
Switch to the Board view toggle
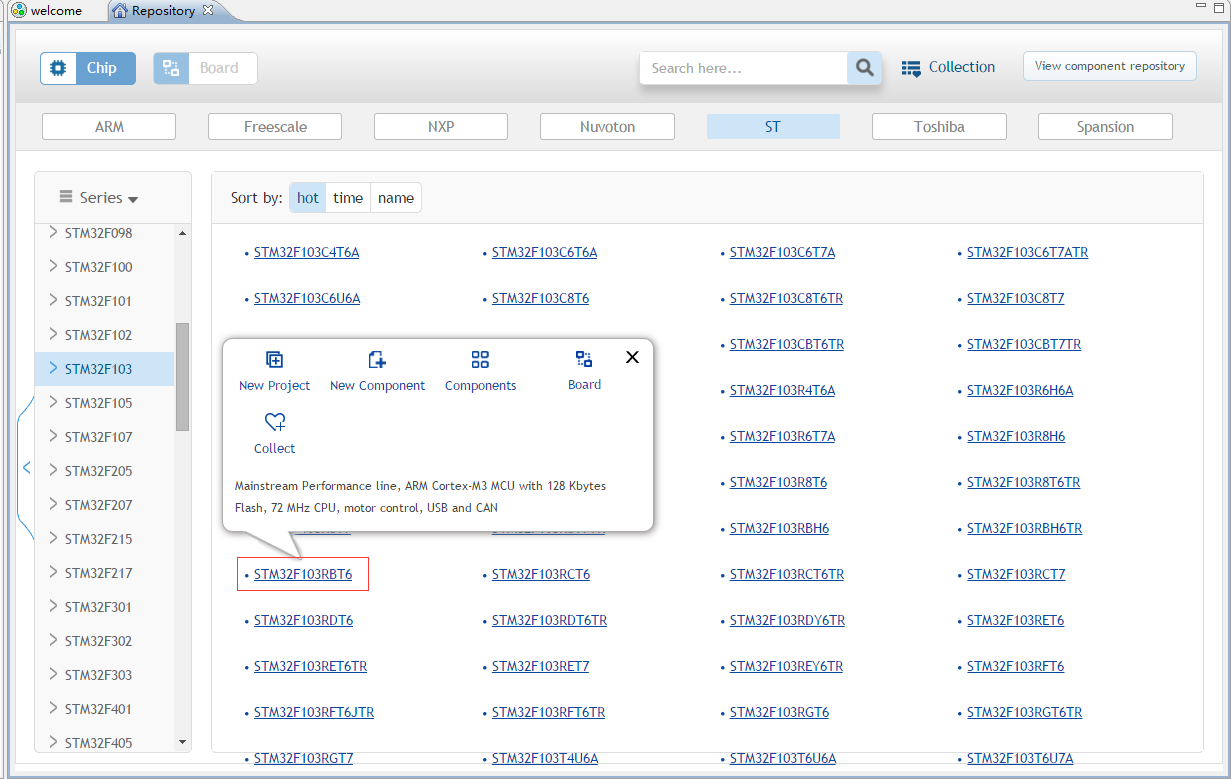click(205, 68)
